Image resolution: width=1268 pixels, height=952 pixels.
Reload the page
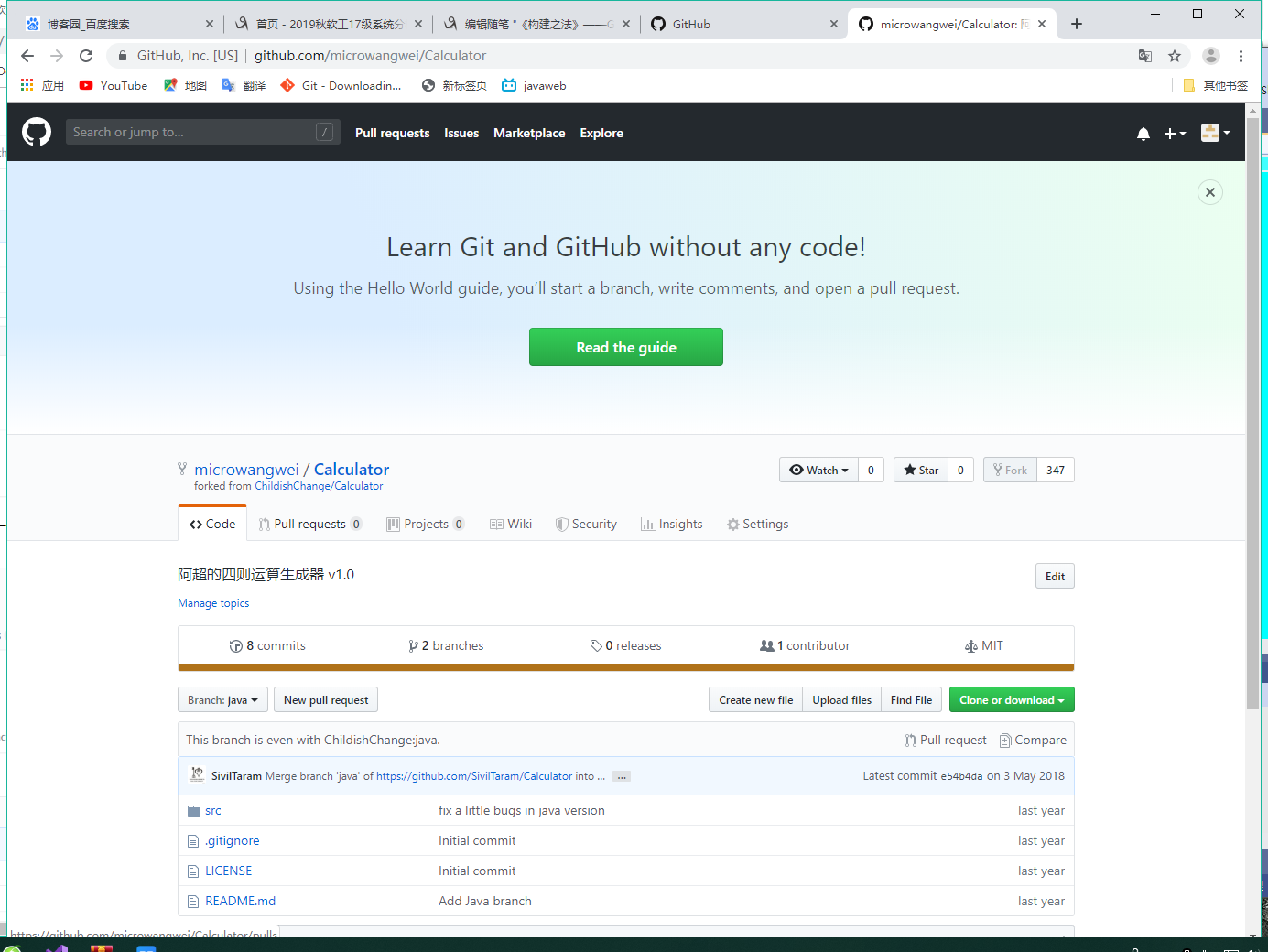[x=86, y=56]
